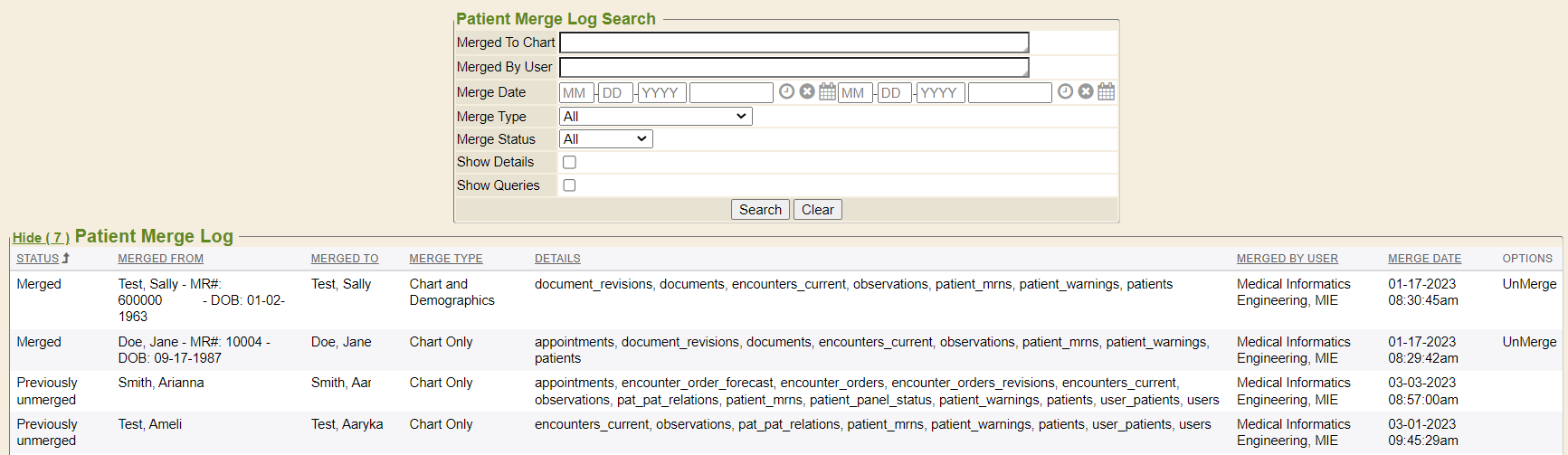Image resolution: width=1568 pixels, height=455 pixels.
Task: Click the clock icon for start Merge Date
Action: [786, 91]
